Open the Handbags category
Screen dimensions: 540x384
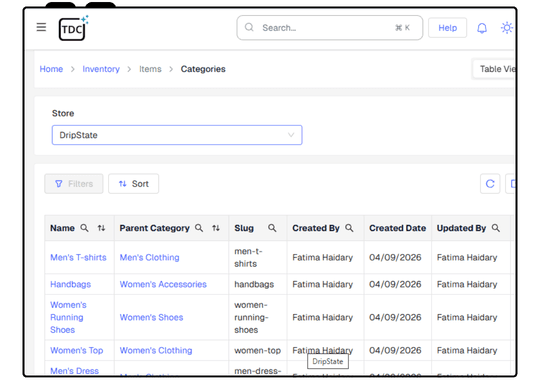71,284
